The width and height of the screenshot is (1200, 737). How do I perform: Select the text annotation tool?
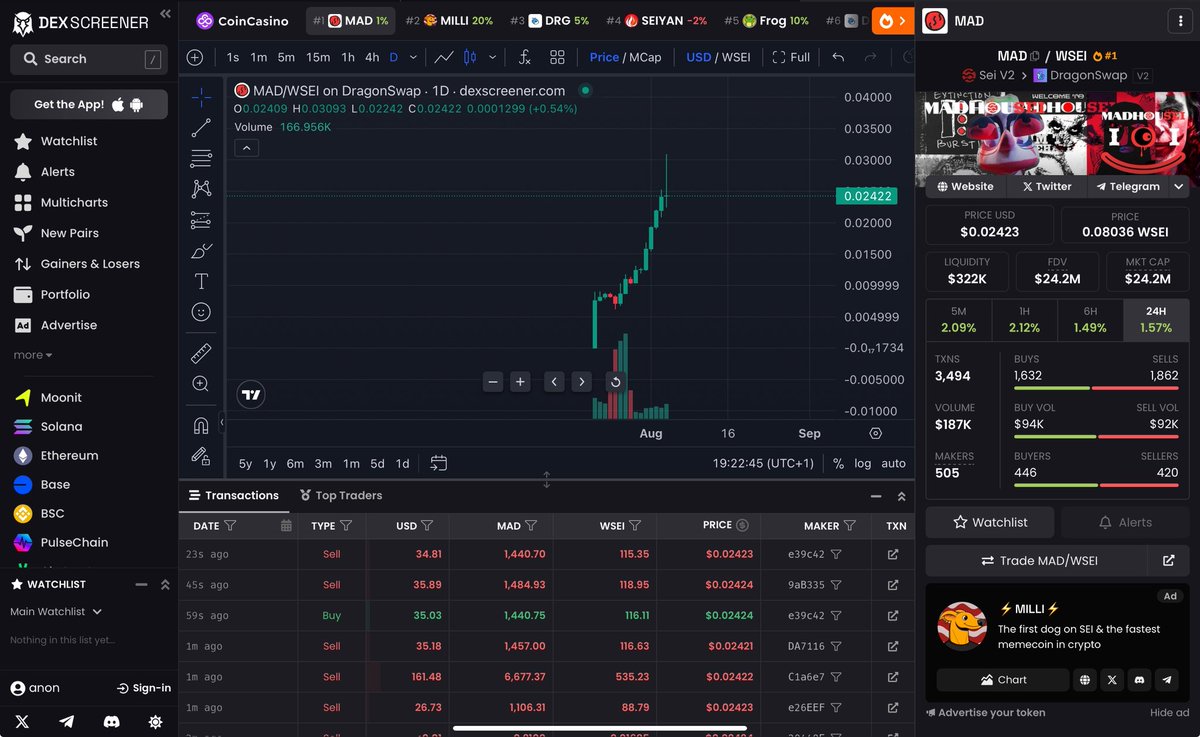[201, 281]
